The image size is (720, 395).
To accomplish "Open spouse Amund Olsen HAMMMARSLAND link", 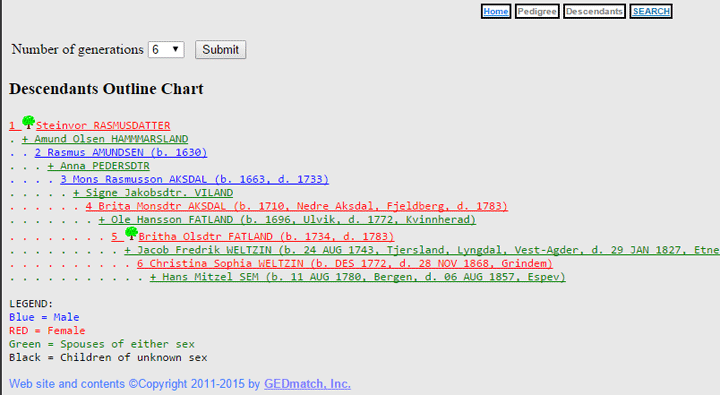I will (105, 139).
